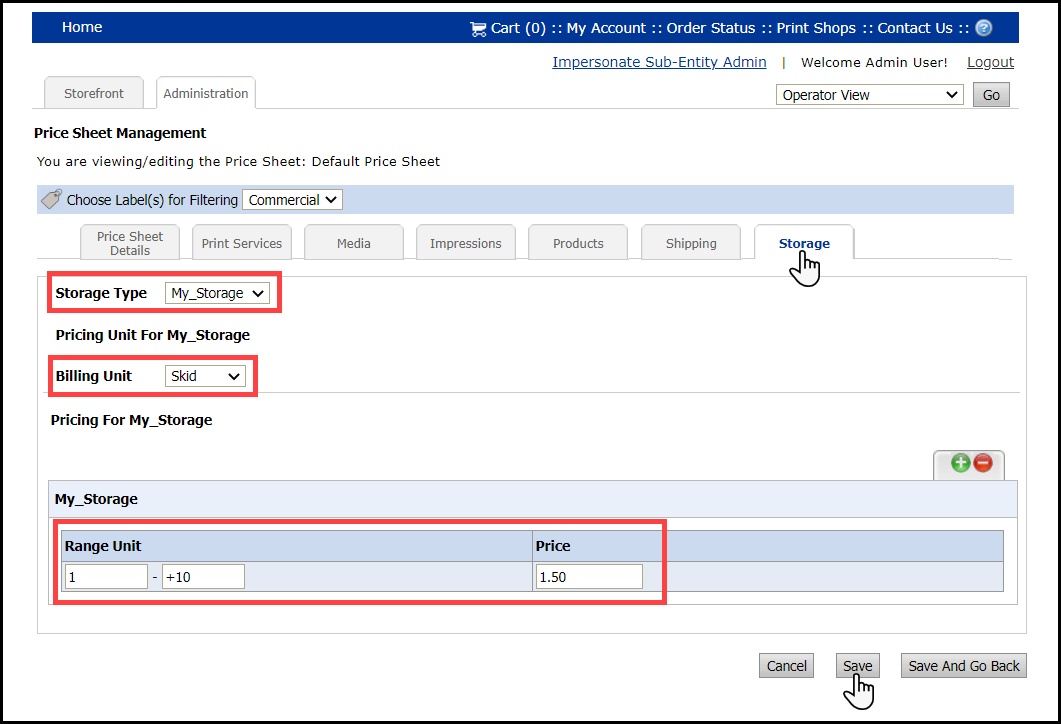Image resolution: width=1061 pixels, height=724 pixels.
Task: Expand the Storage Type dropdown
Action: [217, 293]
